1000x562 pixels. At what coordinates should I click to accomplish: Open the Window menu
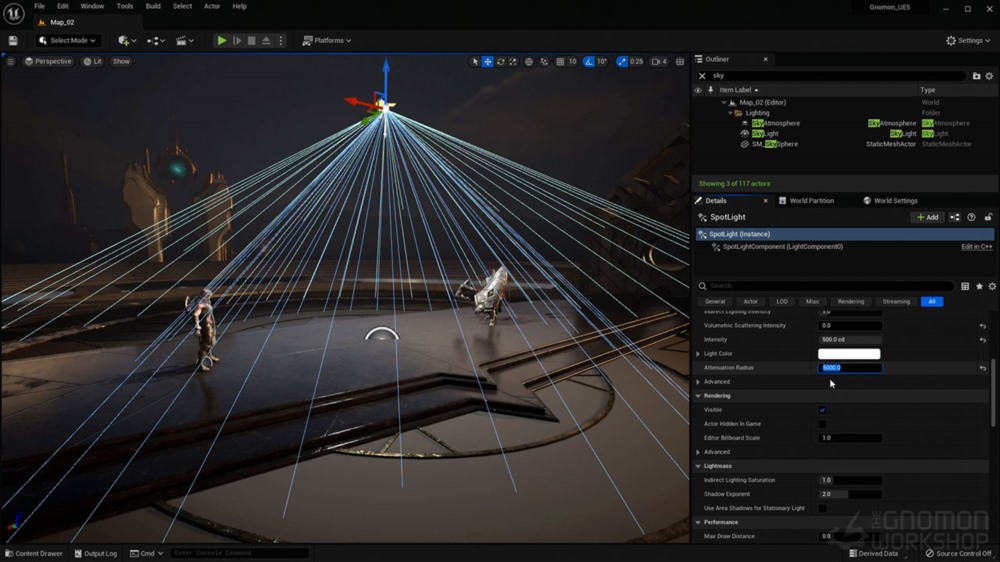92,6
